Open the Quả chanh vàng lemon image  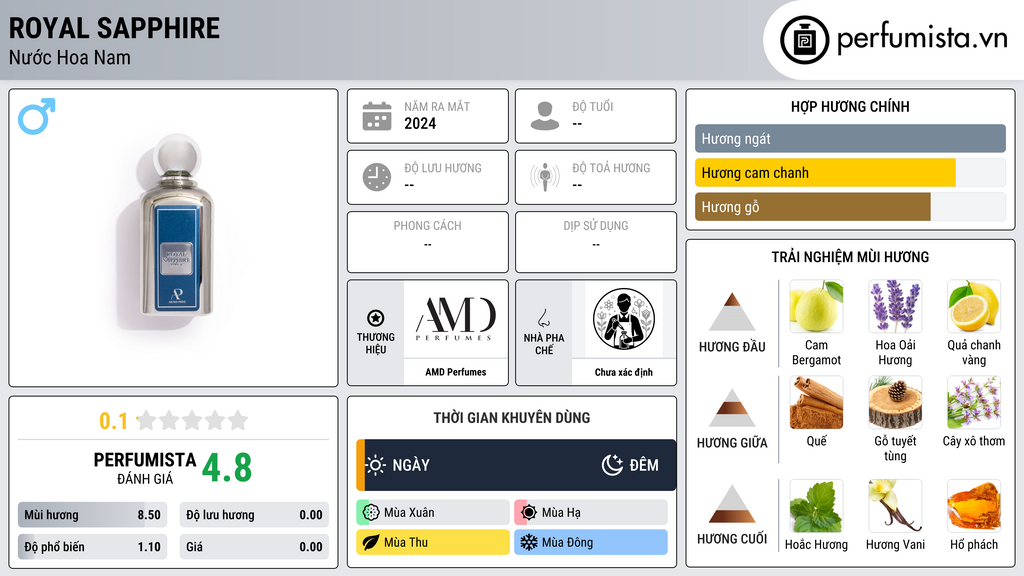tap(974, 306)
